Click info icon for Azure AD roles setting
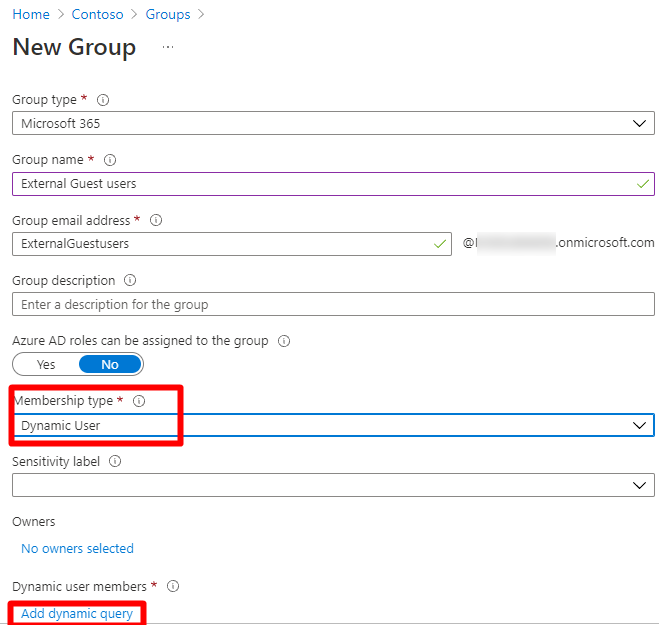Image resolution: width=659 pixels, height=632 pixels. [x=284, y=341]
